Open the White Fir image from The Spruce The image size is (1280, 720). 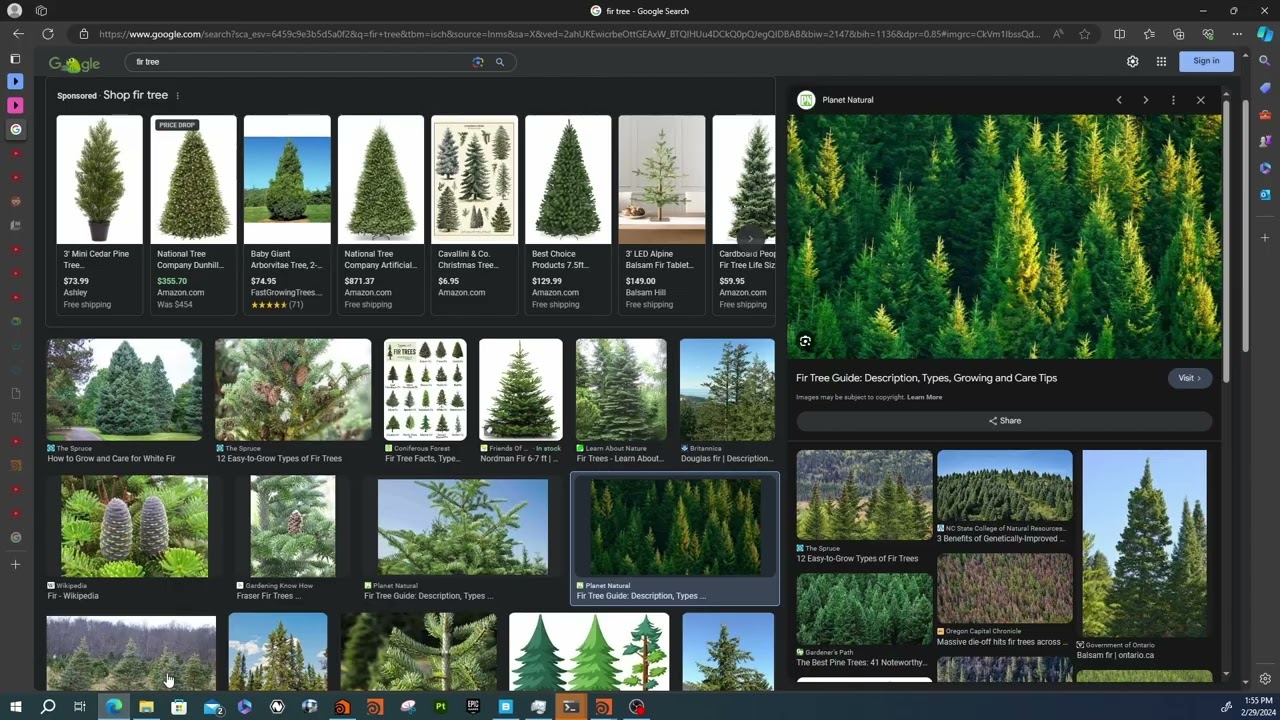pyautogui.click(x=124, y=390)
